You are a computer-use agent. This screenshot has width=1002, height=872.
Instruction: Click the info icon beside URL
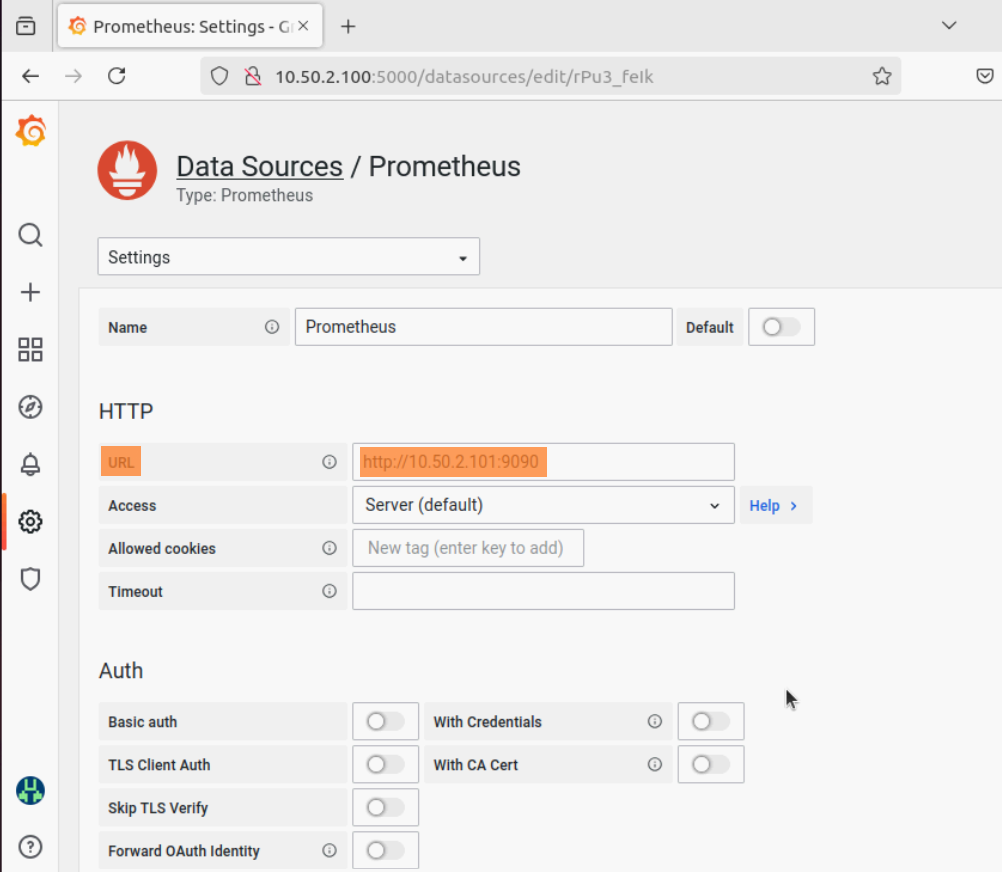[x=329, y=462]
